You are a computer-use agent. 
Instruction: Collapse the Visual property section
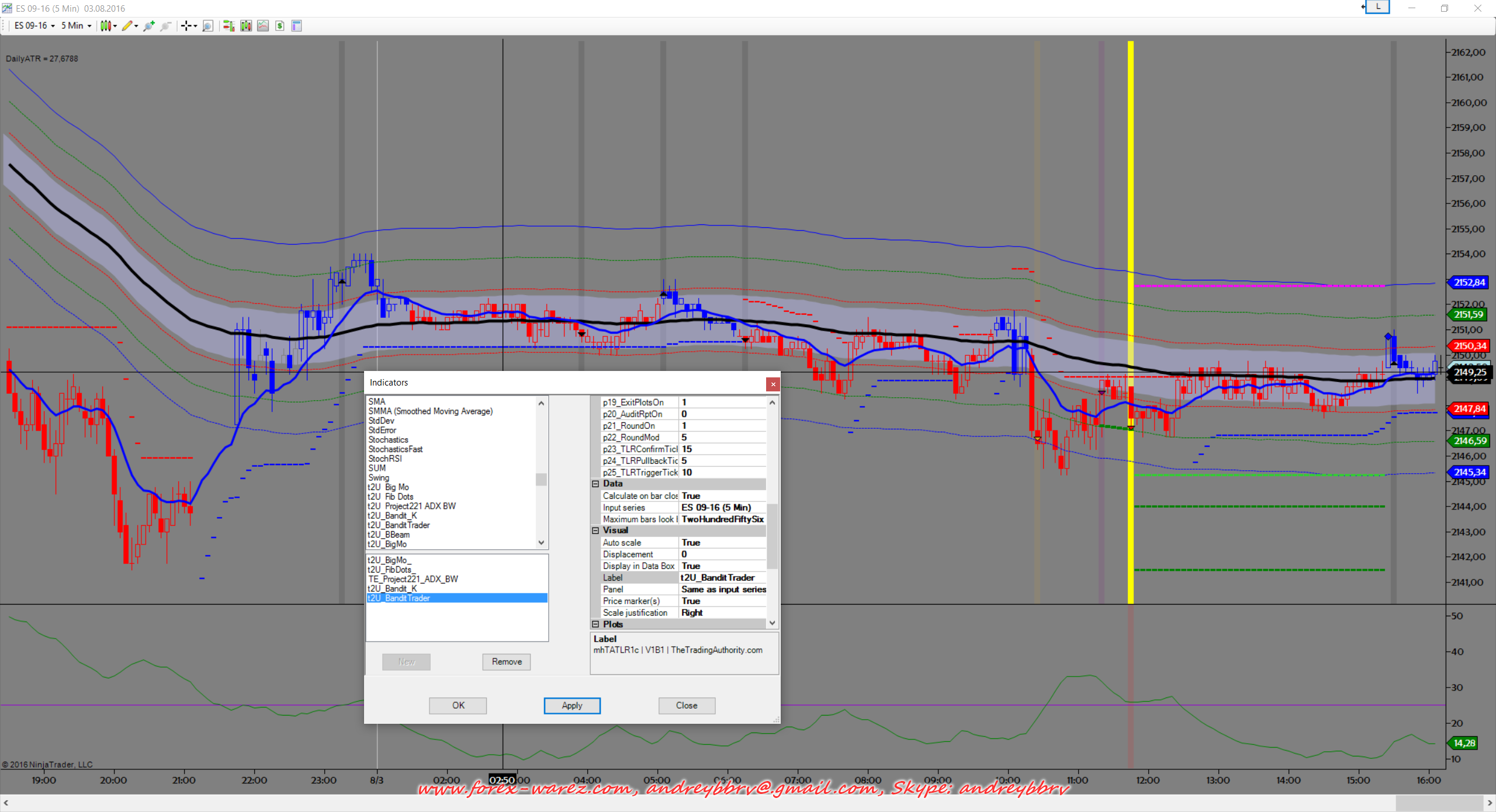click(595, 530)
